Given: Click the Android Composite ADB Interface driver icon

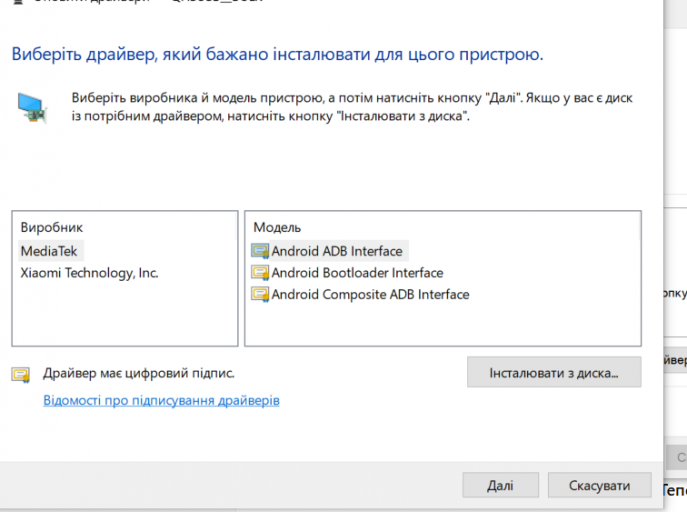Looking at the screenshot, I should 260,294.
